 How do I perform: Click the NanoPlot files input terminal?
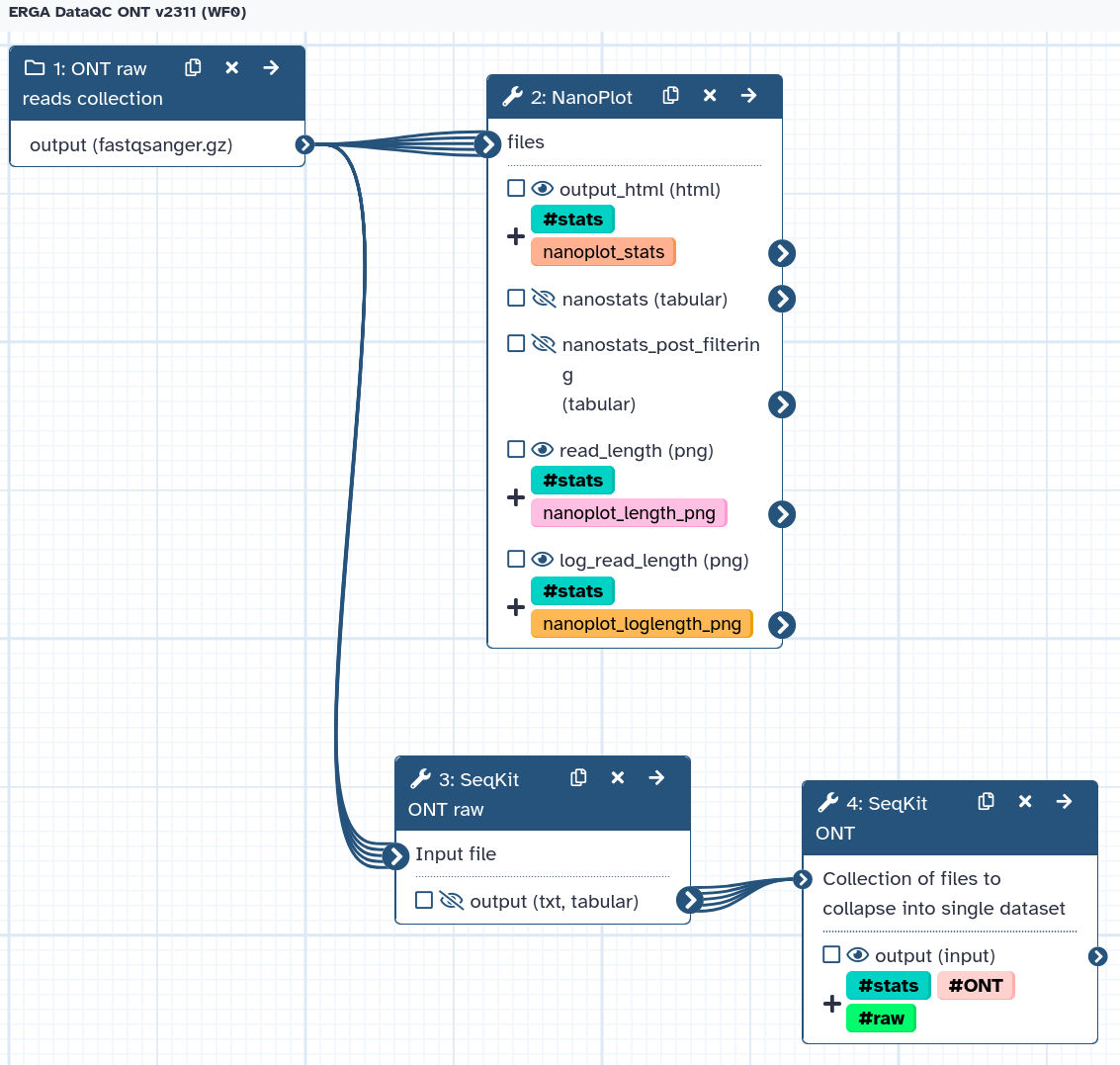(488, 144)
